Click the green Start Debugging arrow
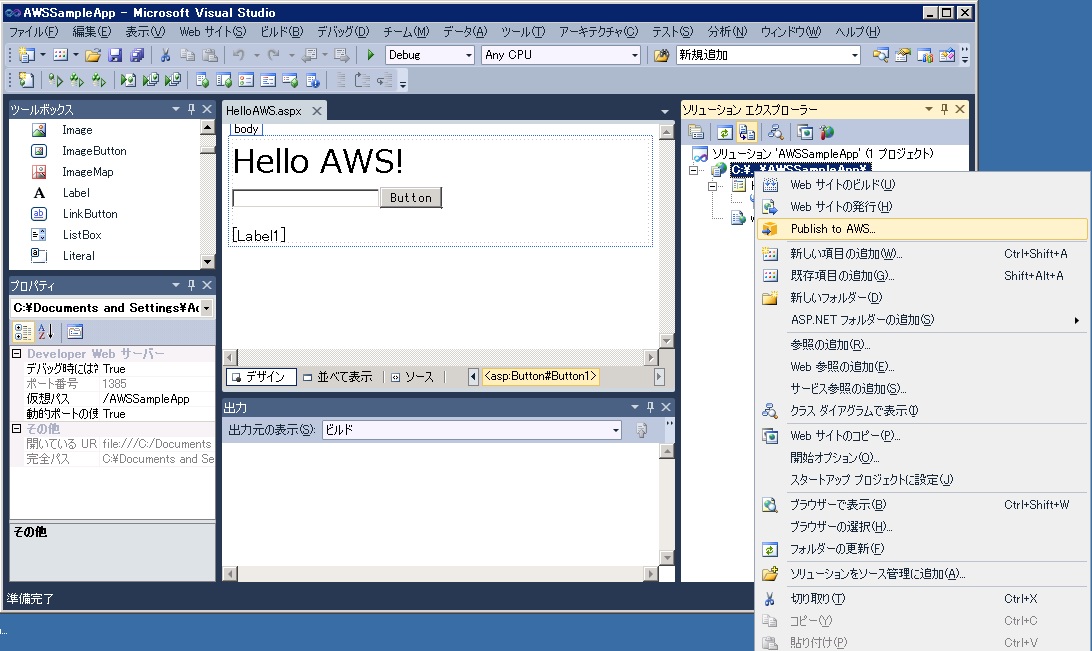 (x=370, y=55)
